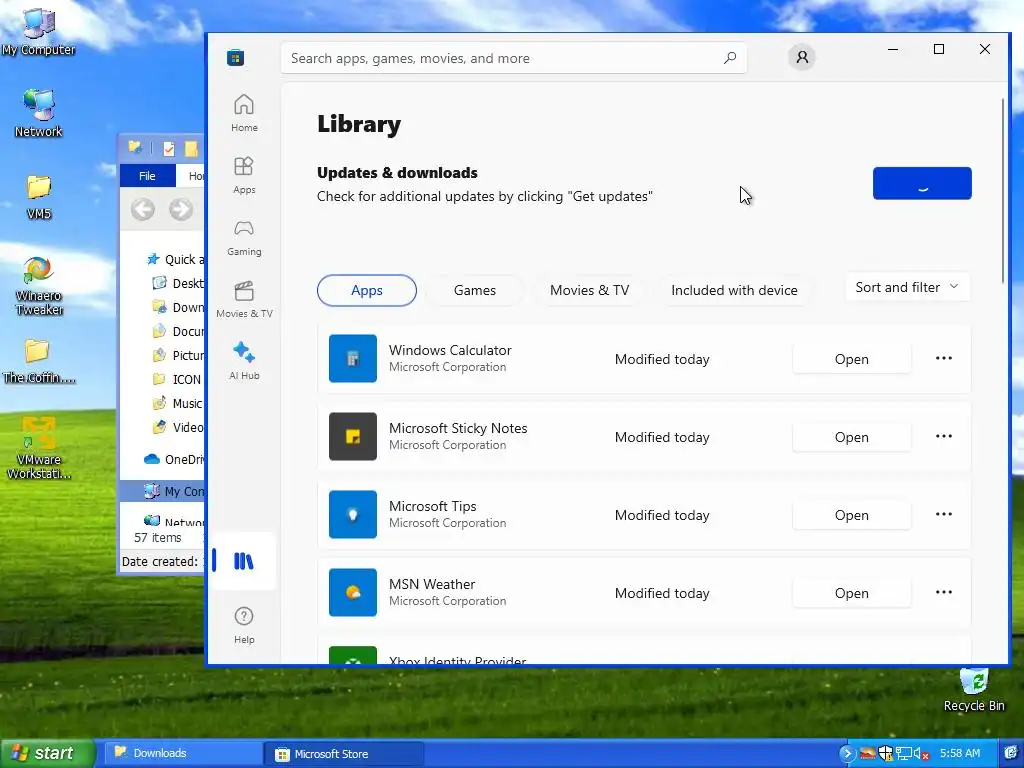
Task: Click the volume muted tray icon
Action: [x=921, y=754]
